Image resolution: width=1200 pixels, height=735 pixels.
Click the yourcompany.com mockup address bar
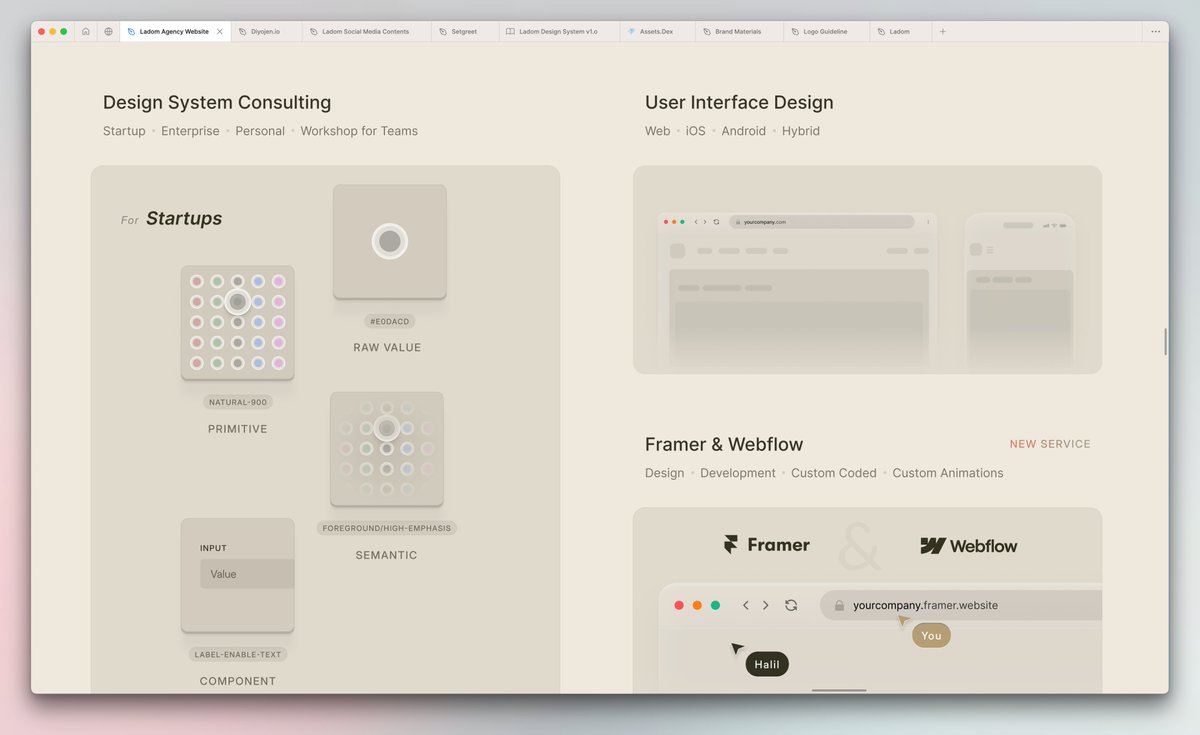[821, 222]
